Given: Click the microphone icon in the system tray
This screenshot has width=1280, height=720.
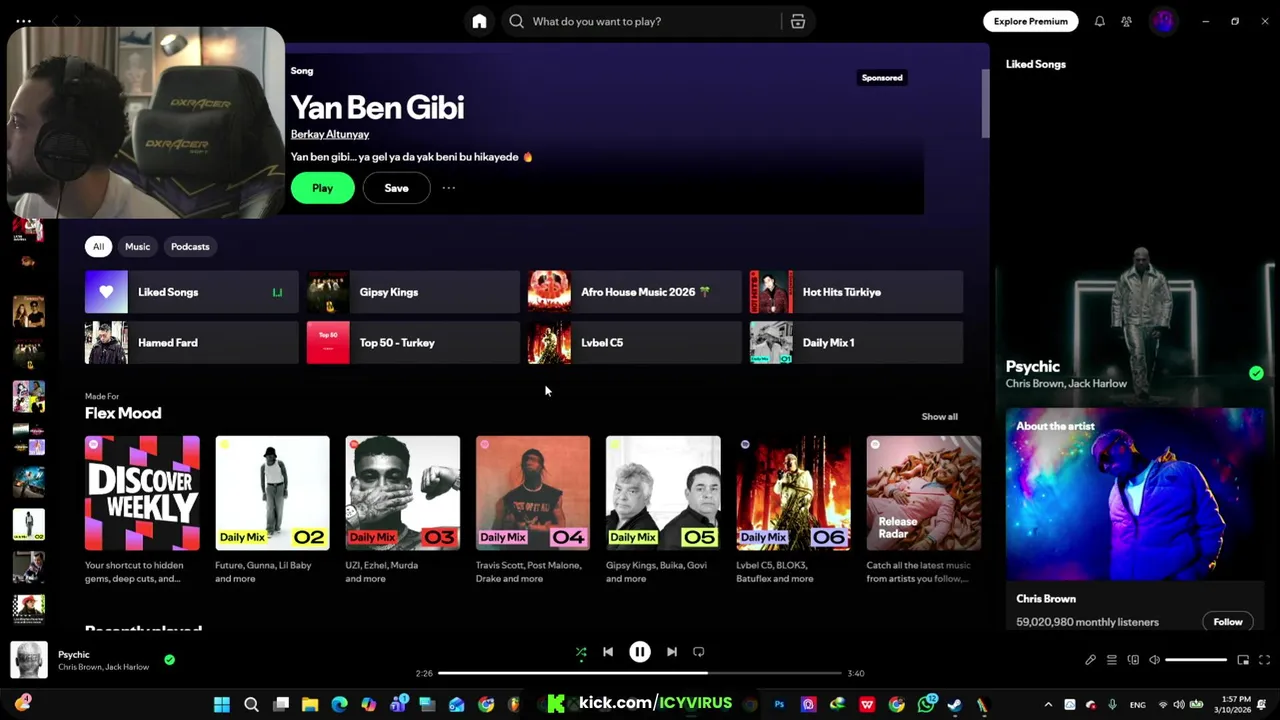Looking at the screenshot, I should (1112, 705).
